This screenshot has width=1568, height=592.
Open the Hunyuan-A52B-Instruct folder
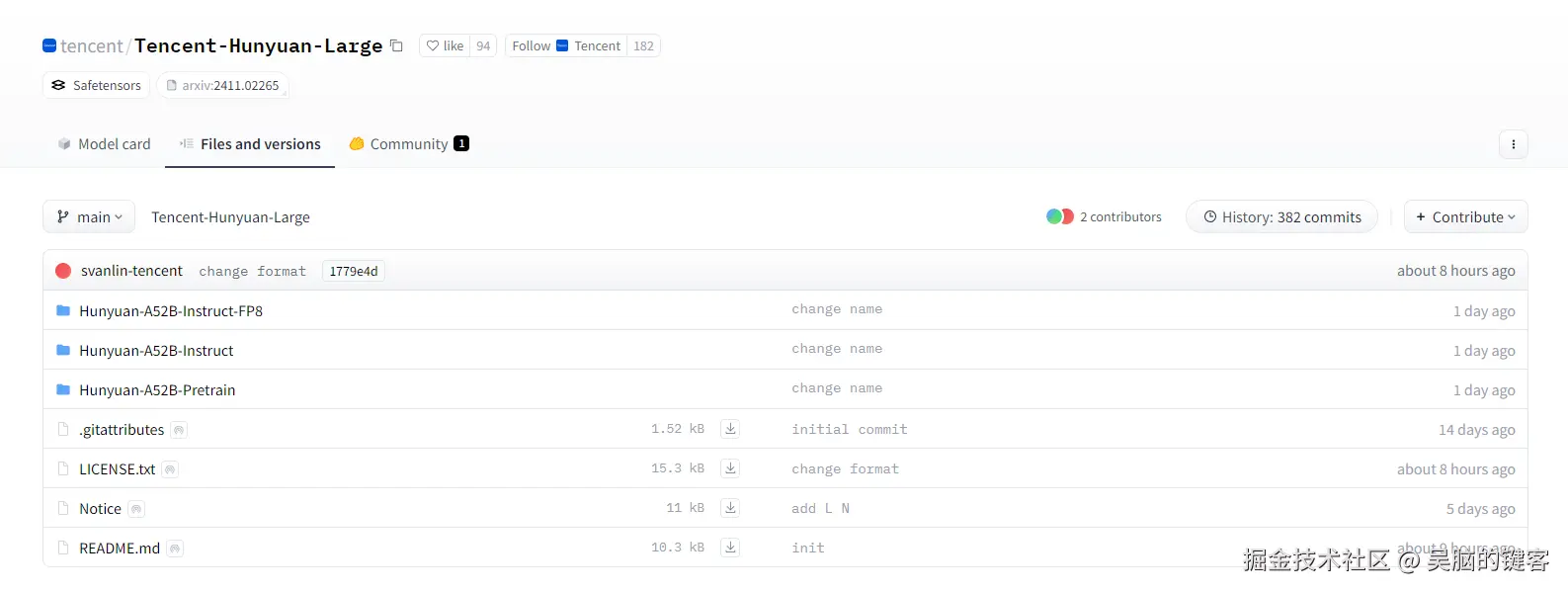coord(156,350)
